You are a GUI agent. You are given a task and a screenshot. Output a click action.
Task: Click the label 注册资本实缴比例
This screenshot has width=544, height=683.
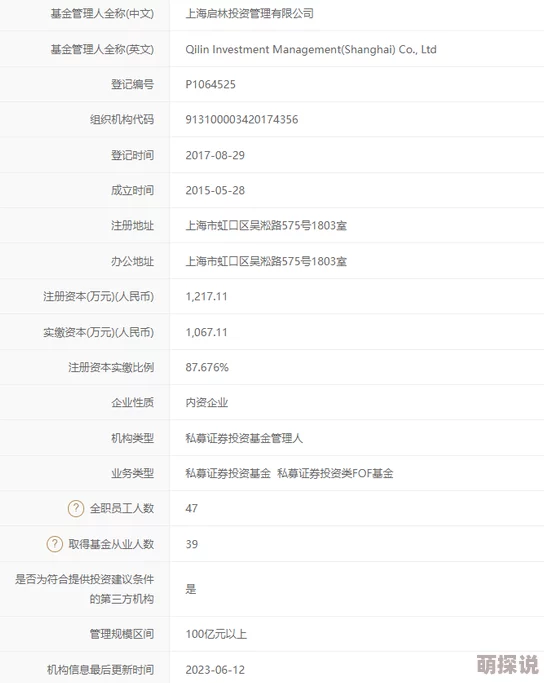[111, 368]
